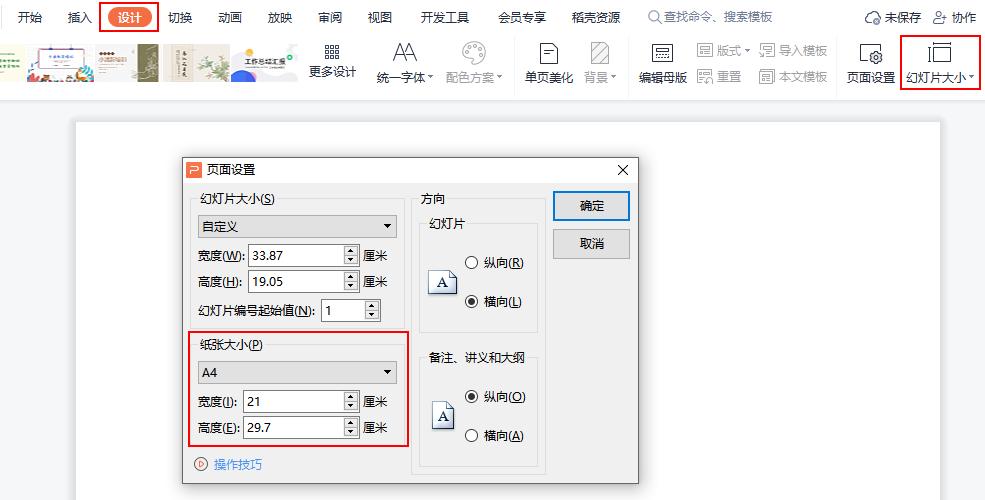The height and width of the screenshot is (500, 985).
Task: Open the 纸张大小 A4 dropdown
Action: (x=297, y=372)
